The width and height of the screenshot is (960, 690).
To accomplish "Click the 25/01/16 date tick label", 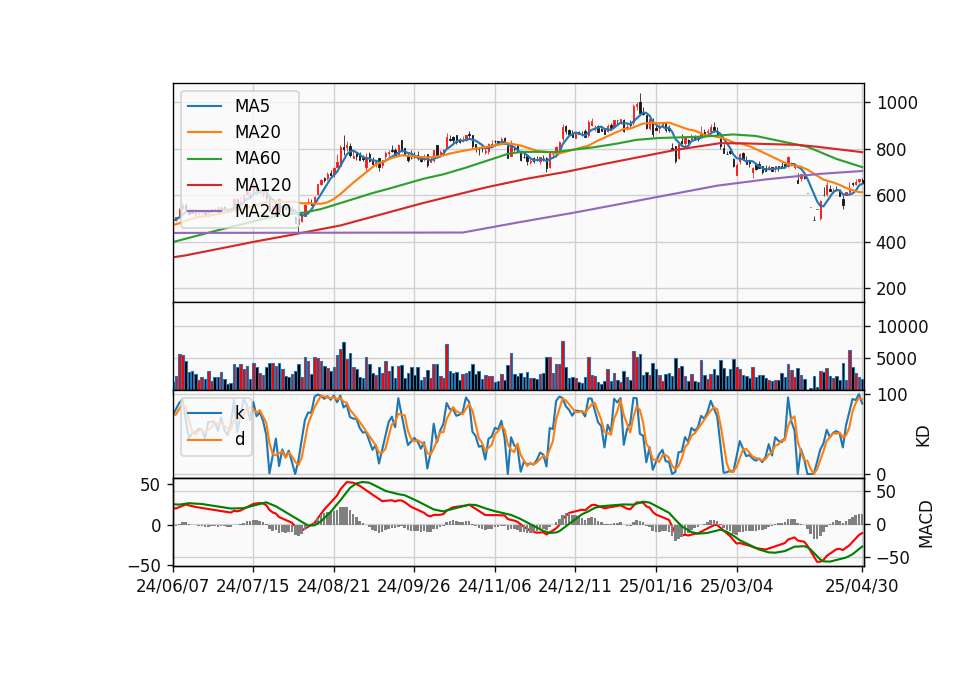I will pyautogui.click(x=656, y=586).
